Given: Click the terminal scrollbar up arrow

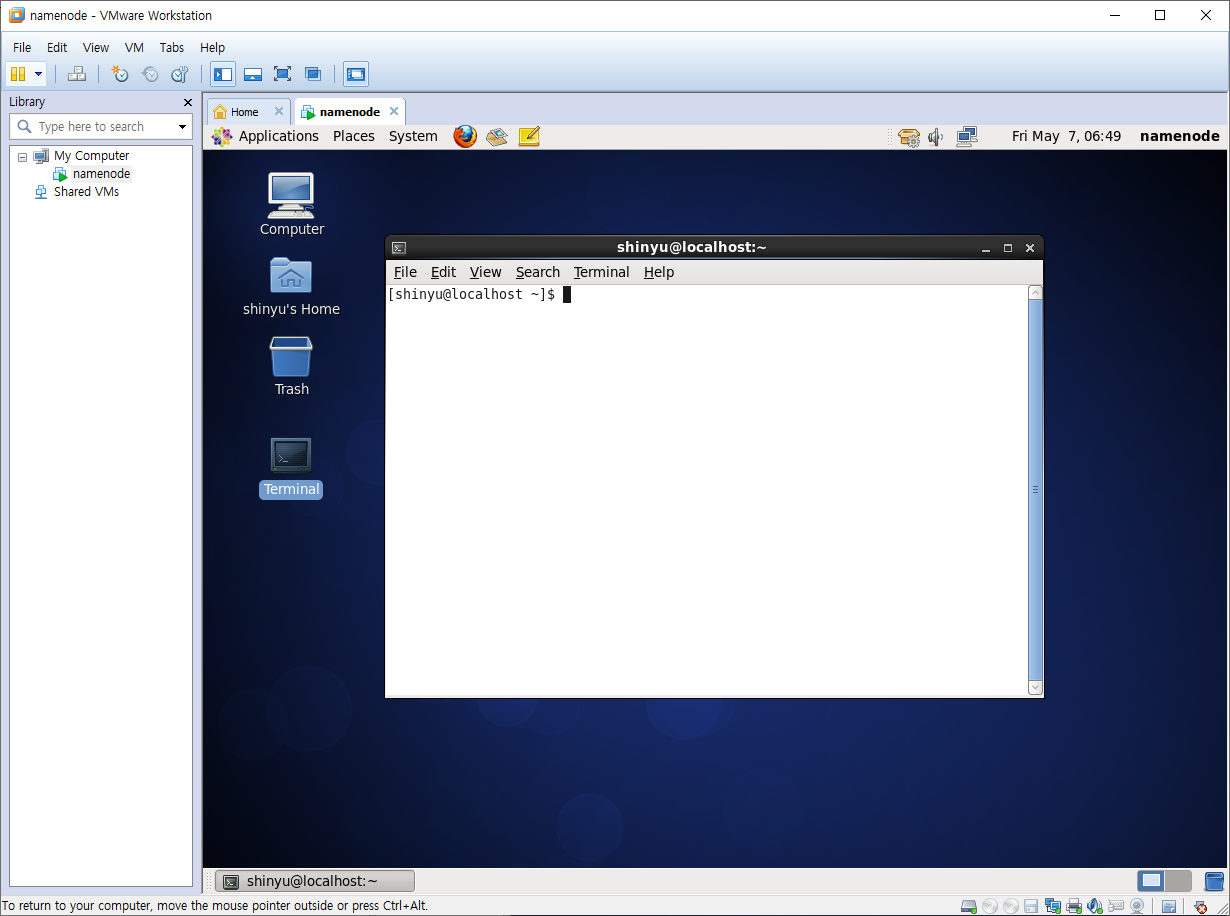Looking at the screenshot, I should 1035,293.
